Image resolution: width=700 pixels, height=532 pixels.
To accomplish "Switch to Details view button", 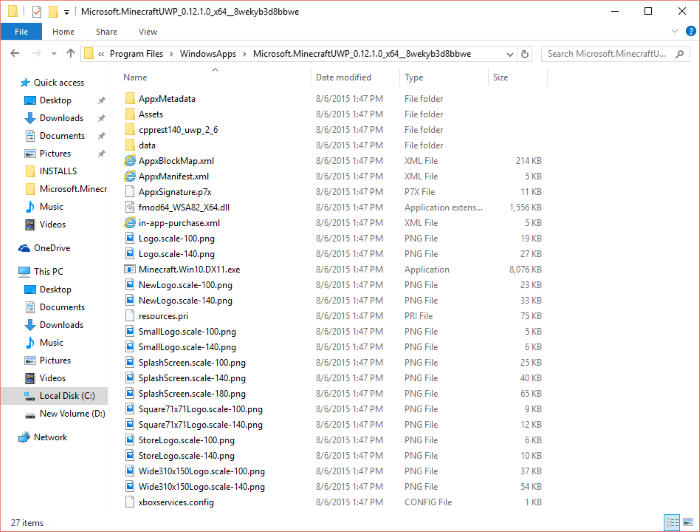I will [672, 522].
